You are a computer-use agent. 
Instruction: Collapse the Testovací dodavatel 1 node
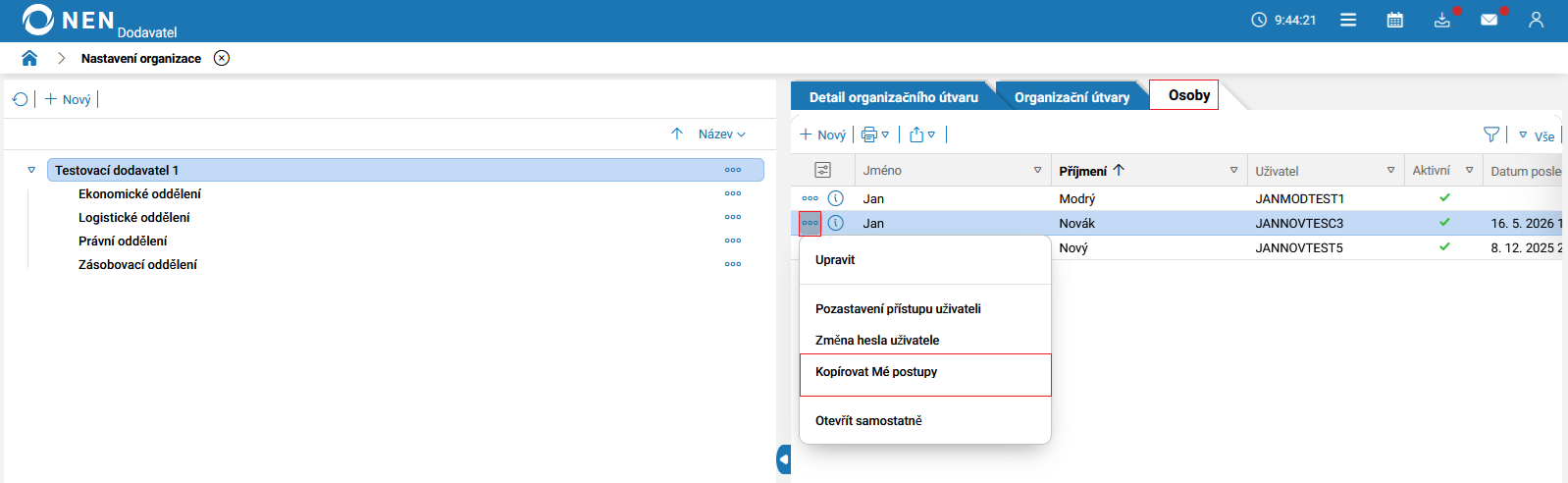tap(31, 170)
